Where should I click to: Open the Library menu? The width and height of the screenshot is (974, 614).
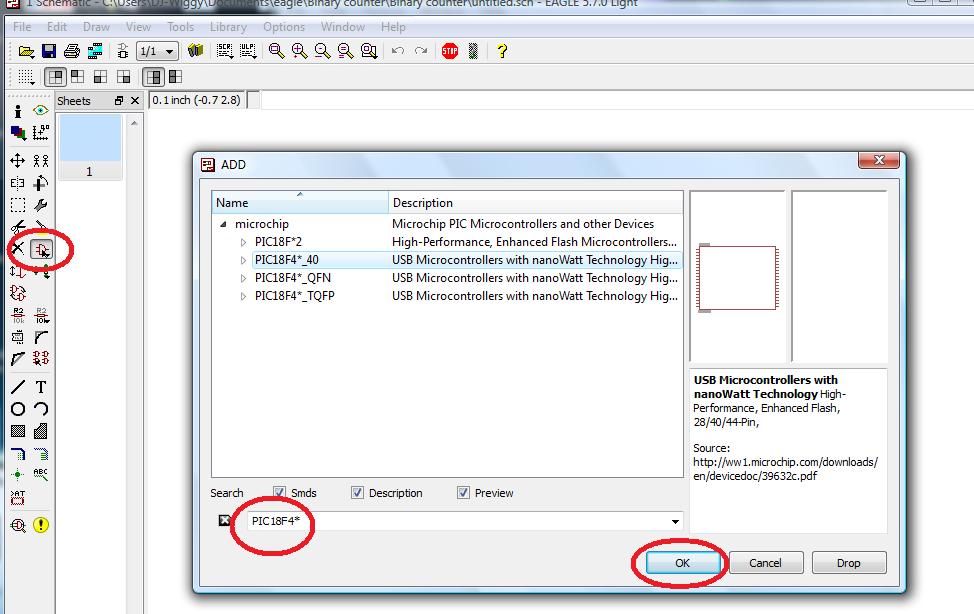228,27
